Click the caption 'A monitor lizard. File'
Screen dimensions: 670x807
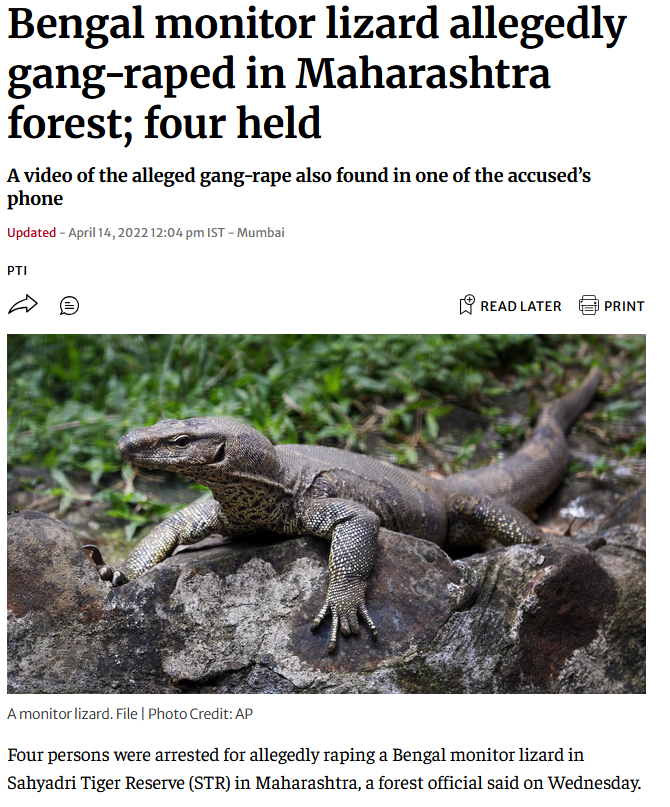72,714
